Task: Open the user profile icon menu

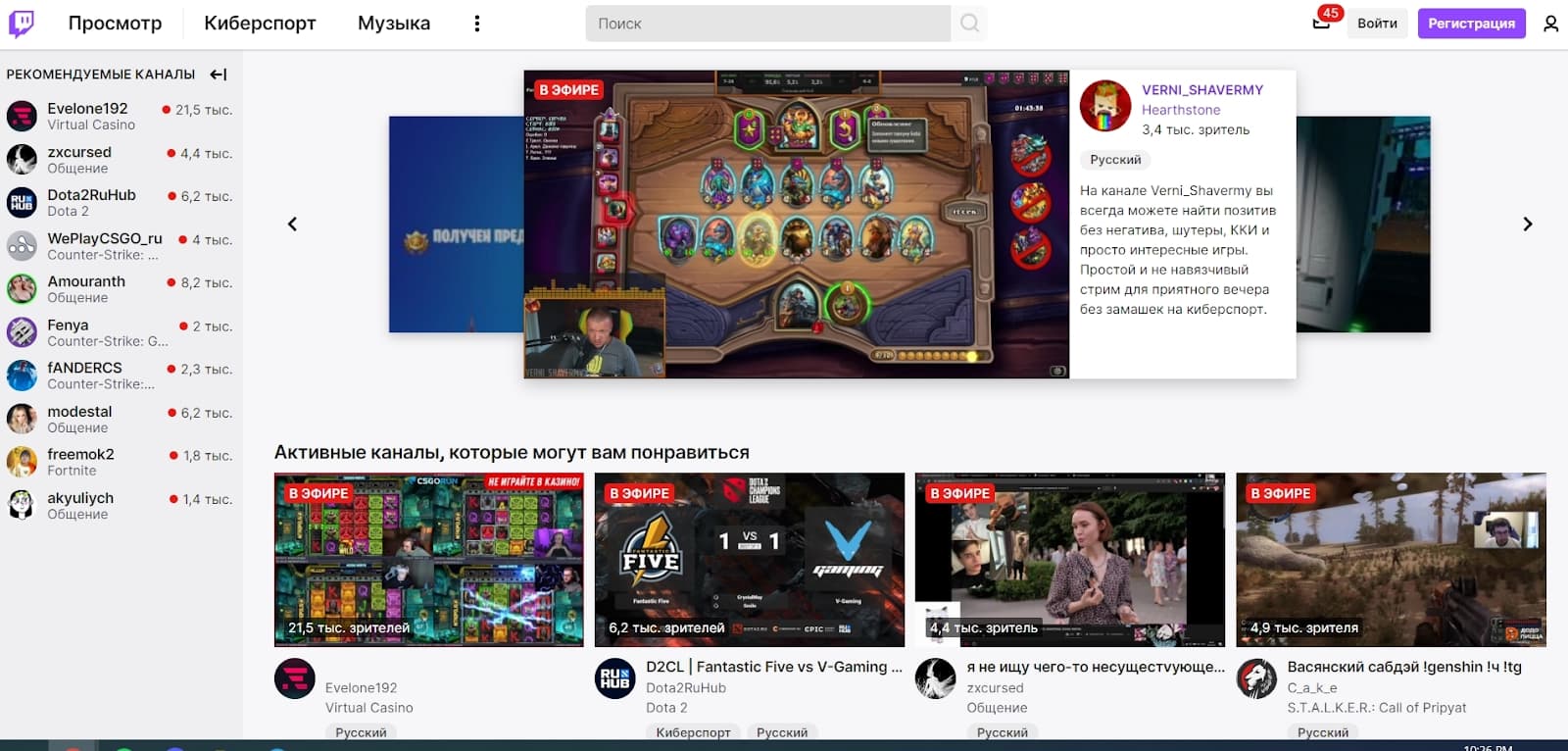Action: (x=1550, y=24)
